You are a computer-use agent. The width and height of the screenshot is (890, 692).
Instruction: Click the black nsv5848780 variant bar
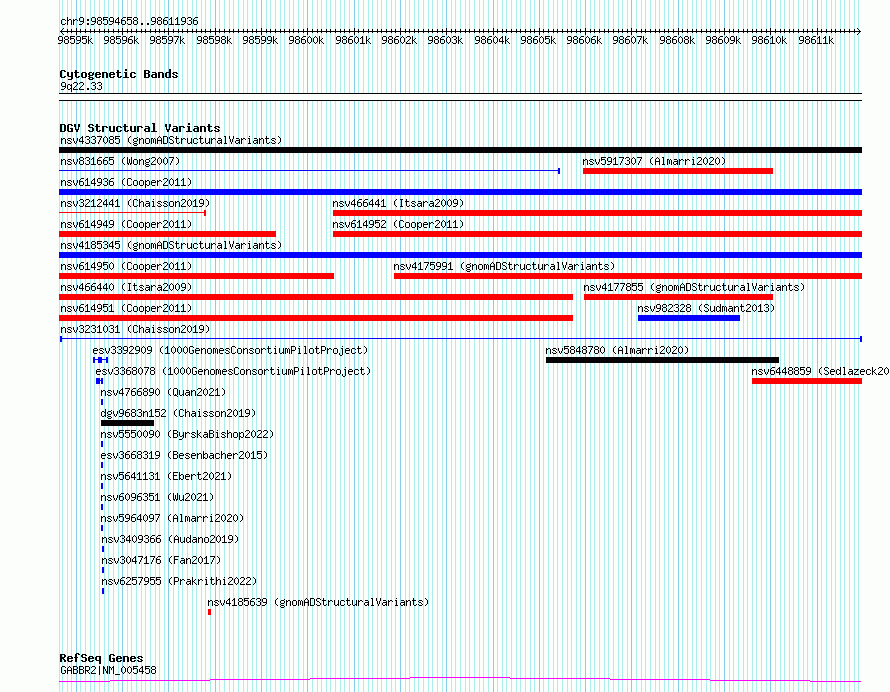662,360
